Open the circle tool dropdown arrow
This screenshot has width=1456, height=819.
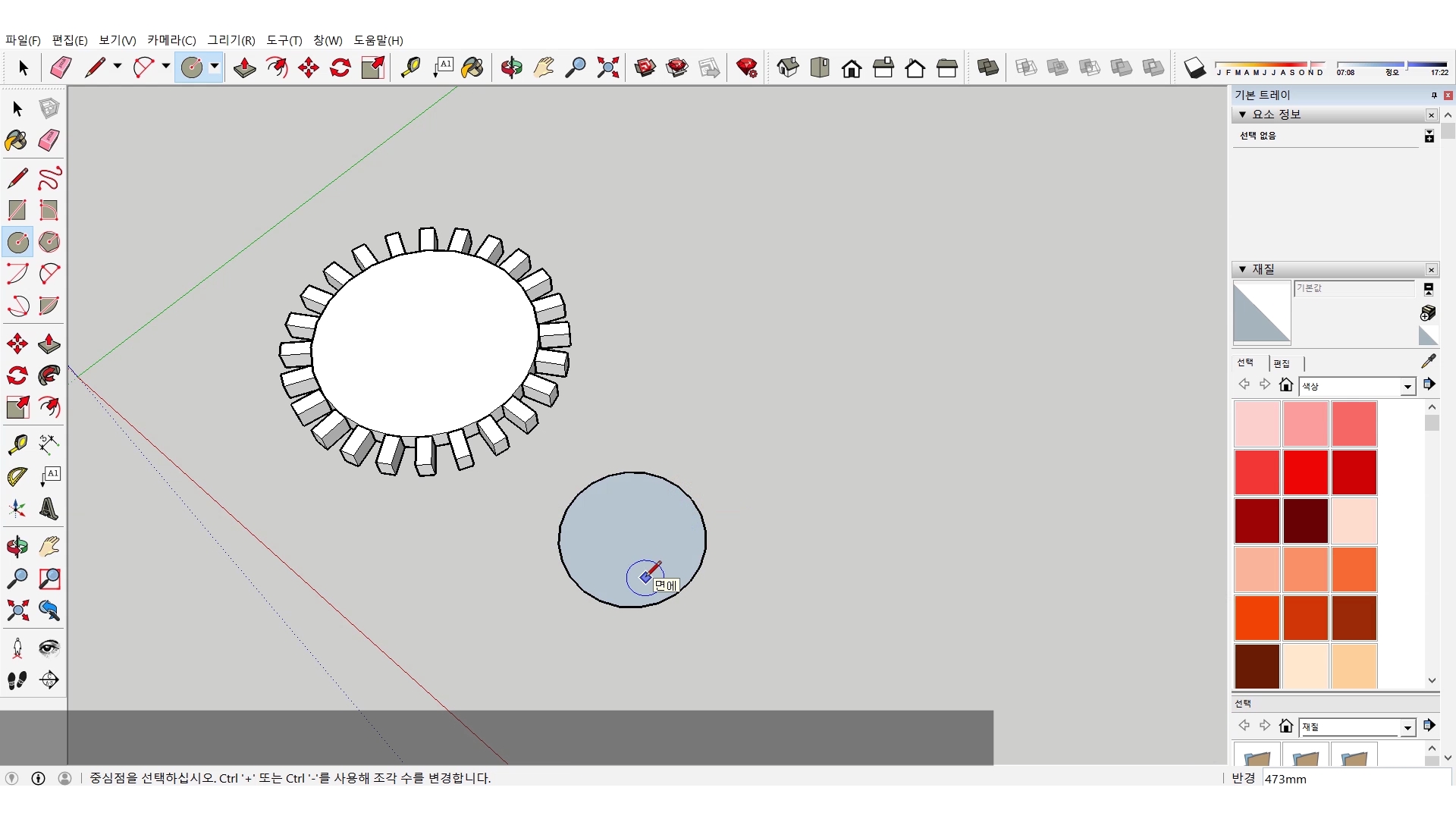pyautogui.click(x=215, y=67)
